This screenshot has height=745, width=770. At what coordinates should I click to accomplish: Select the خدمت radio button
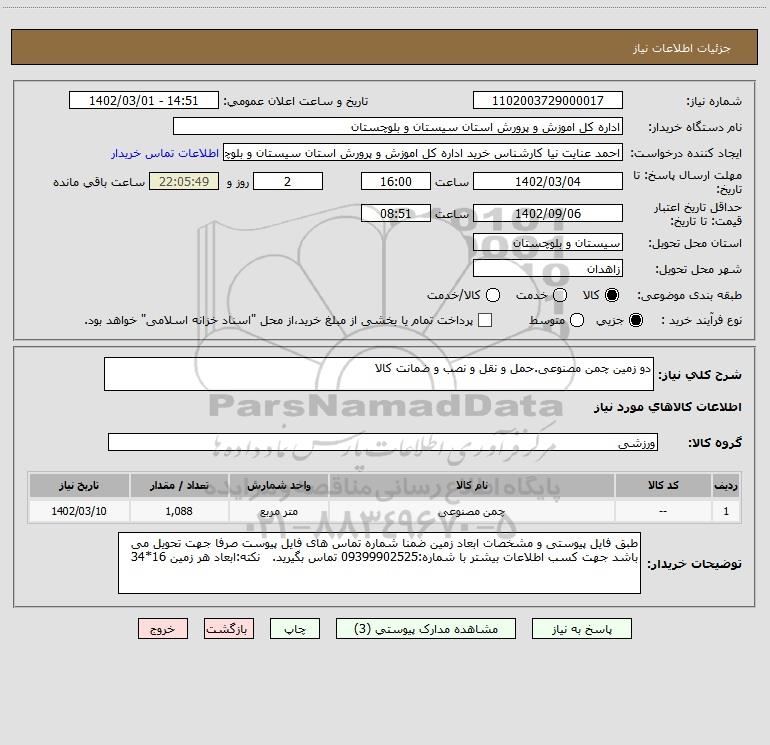pos(560,295)
